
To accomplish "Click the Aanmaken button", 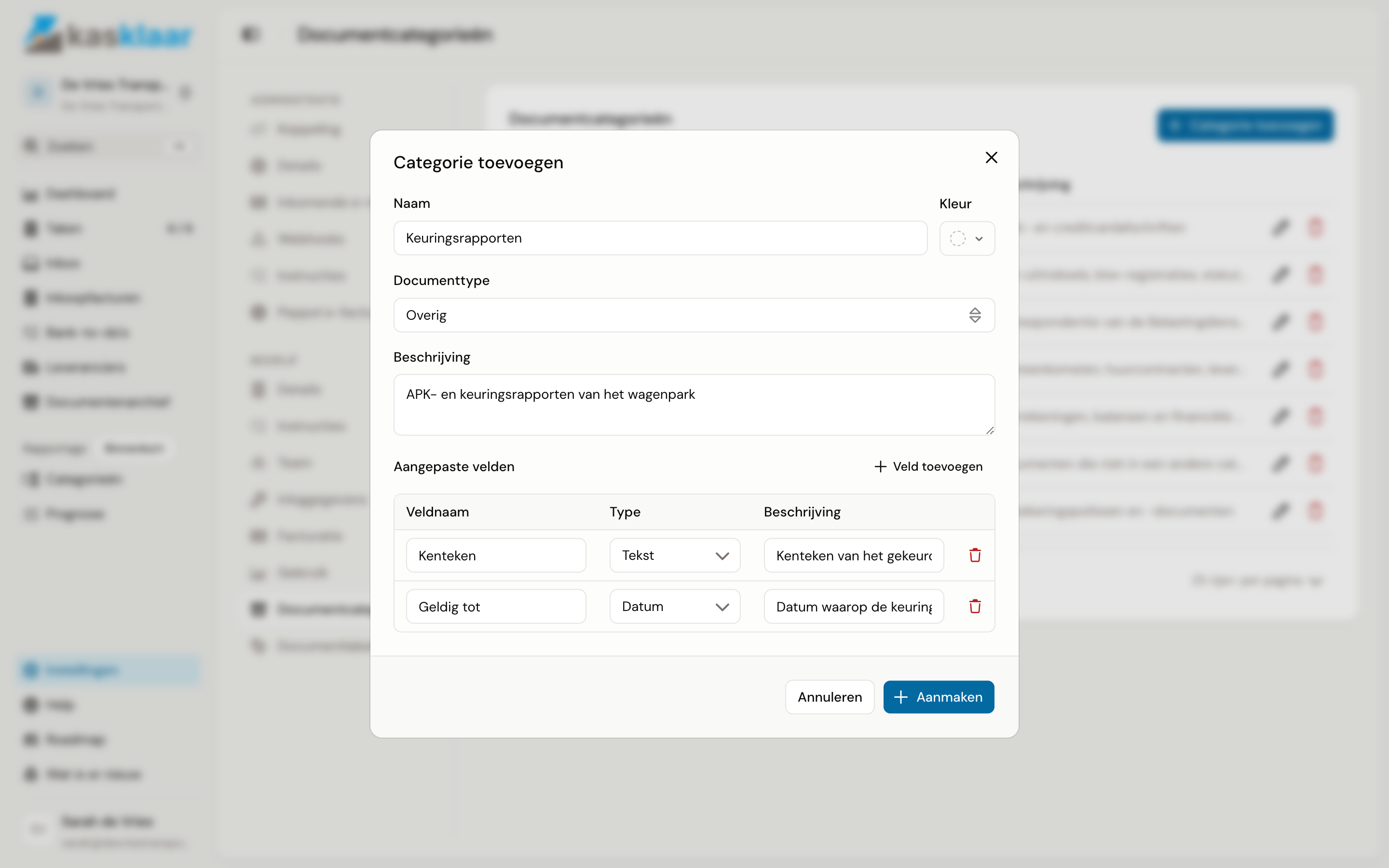I will (x=939, y=697).
